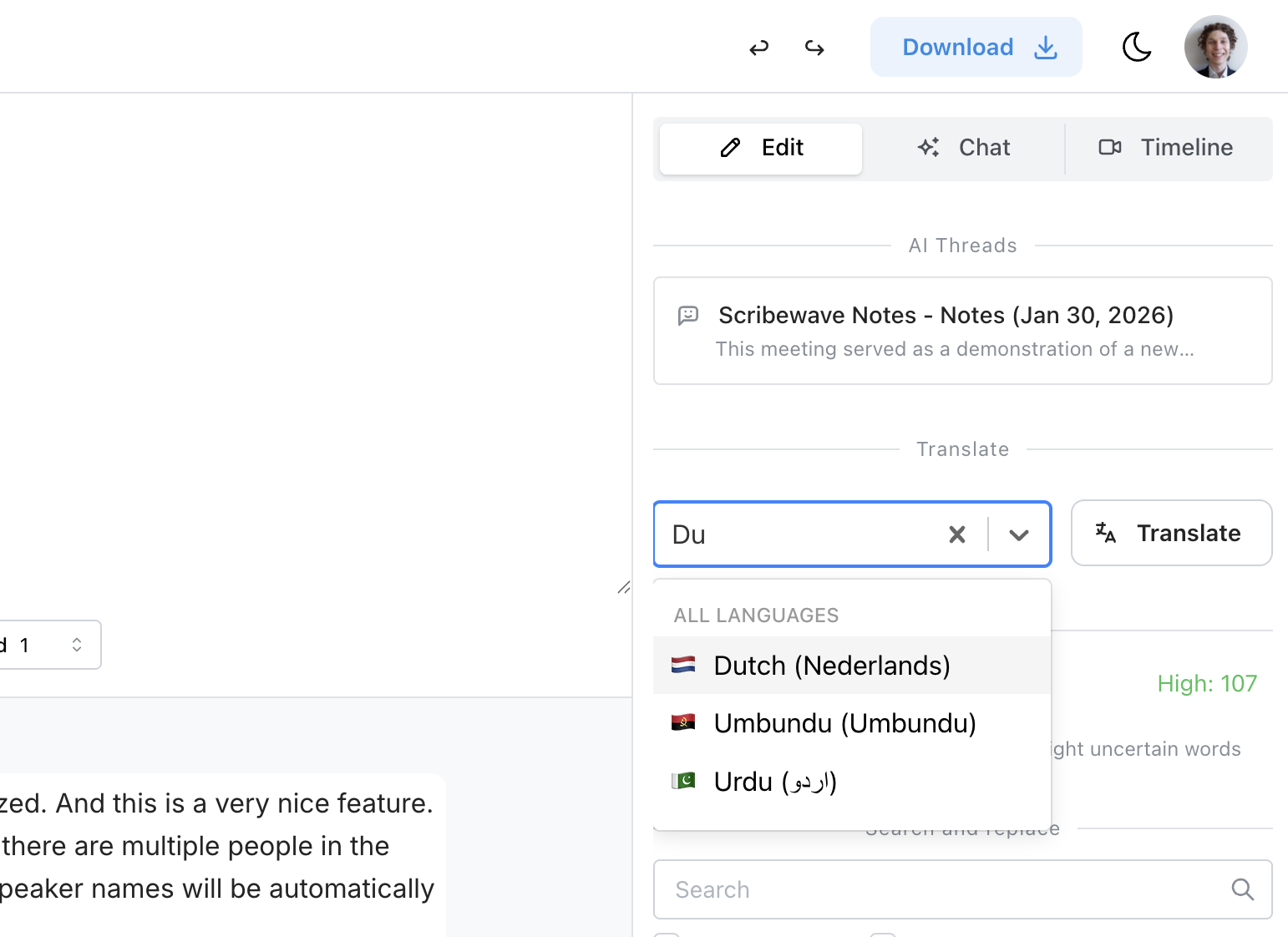This screenshot has width=1288, height=937.
Task: Switch to the Edit tab
Action: 760,149
